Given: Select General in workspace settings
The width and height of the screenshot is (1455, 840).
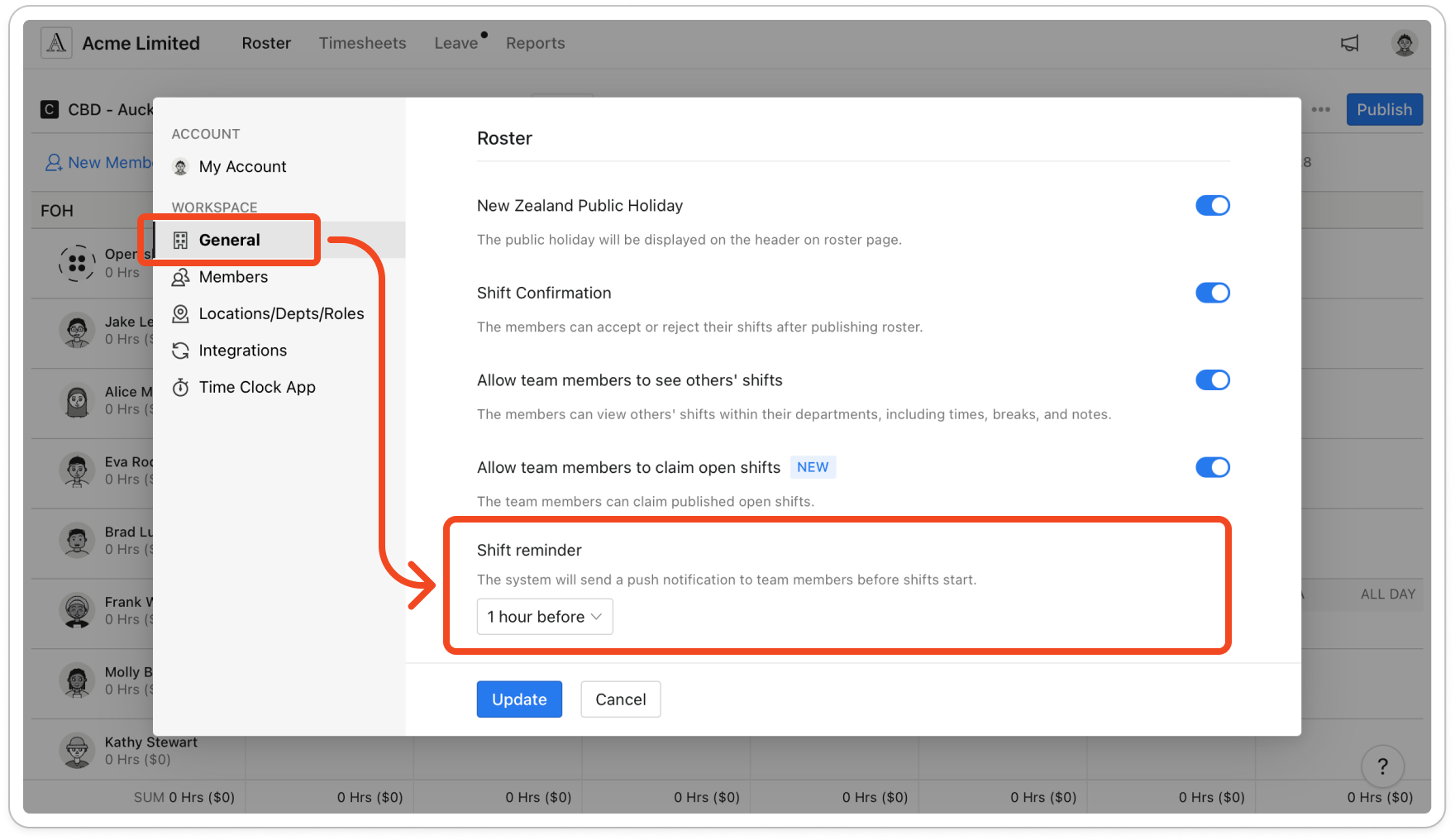Looking at the screenshot, I should (279, 240).
